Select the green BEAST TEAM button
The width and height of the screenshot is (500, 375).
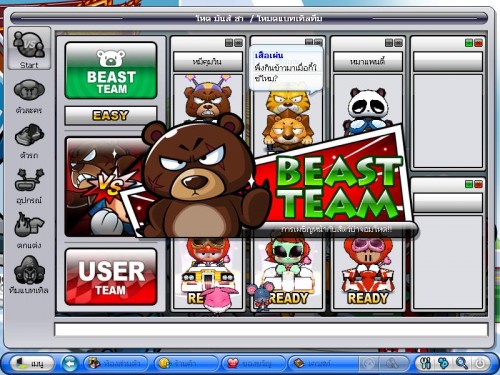(x=111, y=70)
